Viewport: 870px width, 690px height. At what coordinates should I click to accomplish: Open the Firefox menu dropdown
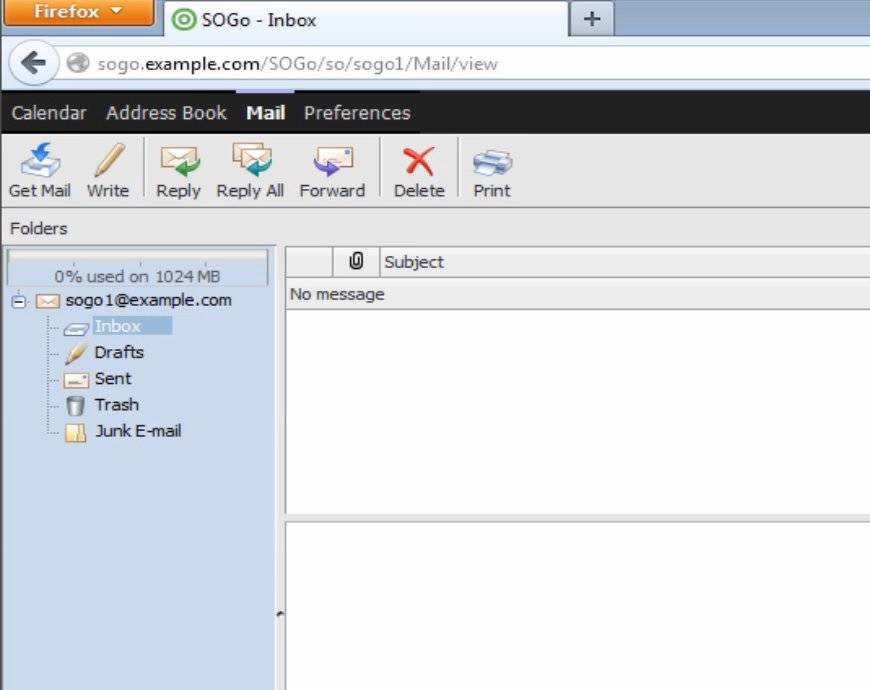click(x=78, y=12)
